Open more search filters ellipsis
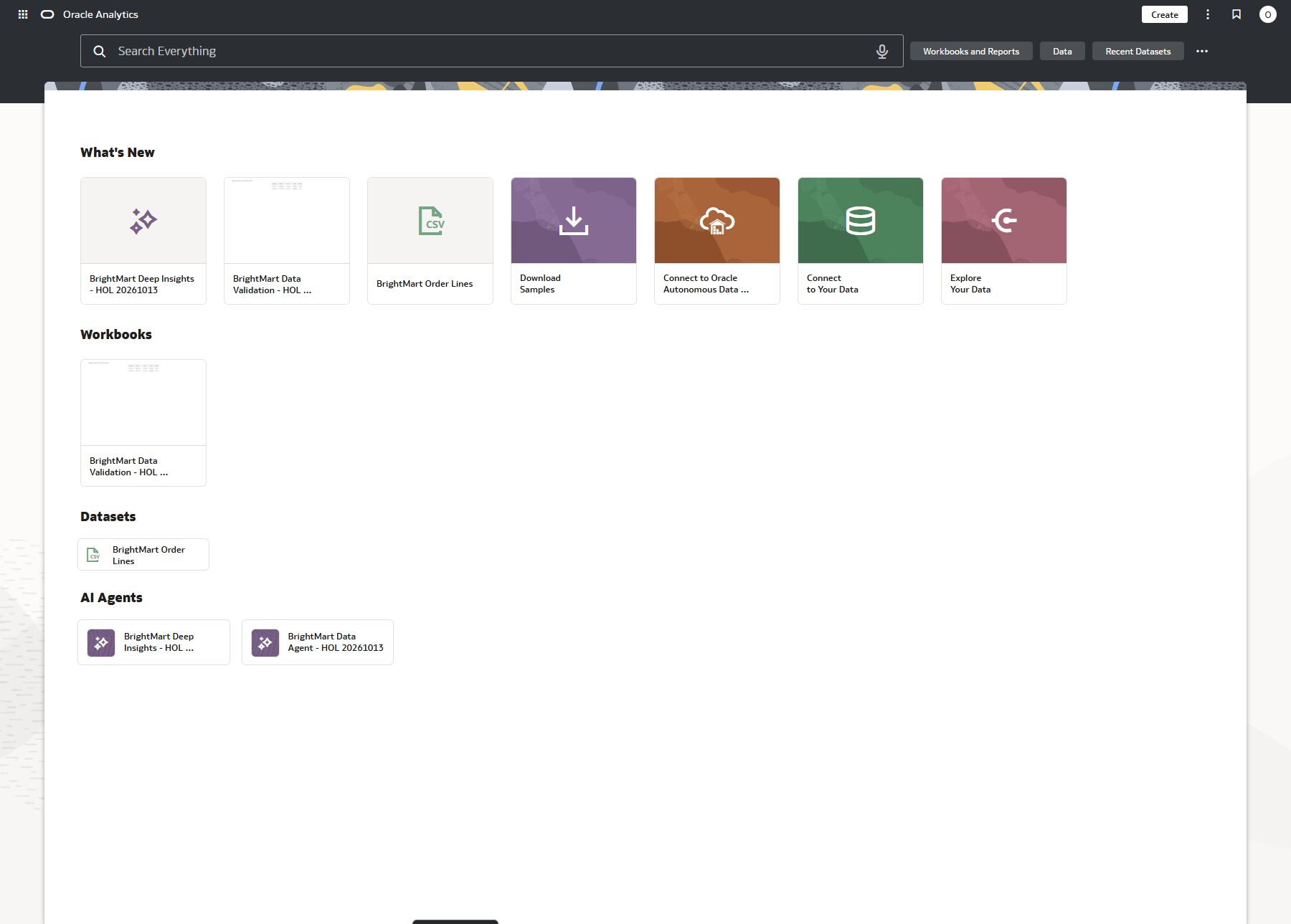This screenshot has width=1291, height=924. 1202,52
